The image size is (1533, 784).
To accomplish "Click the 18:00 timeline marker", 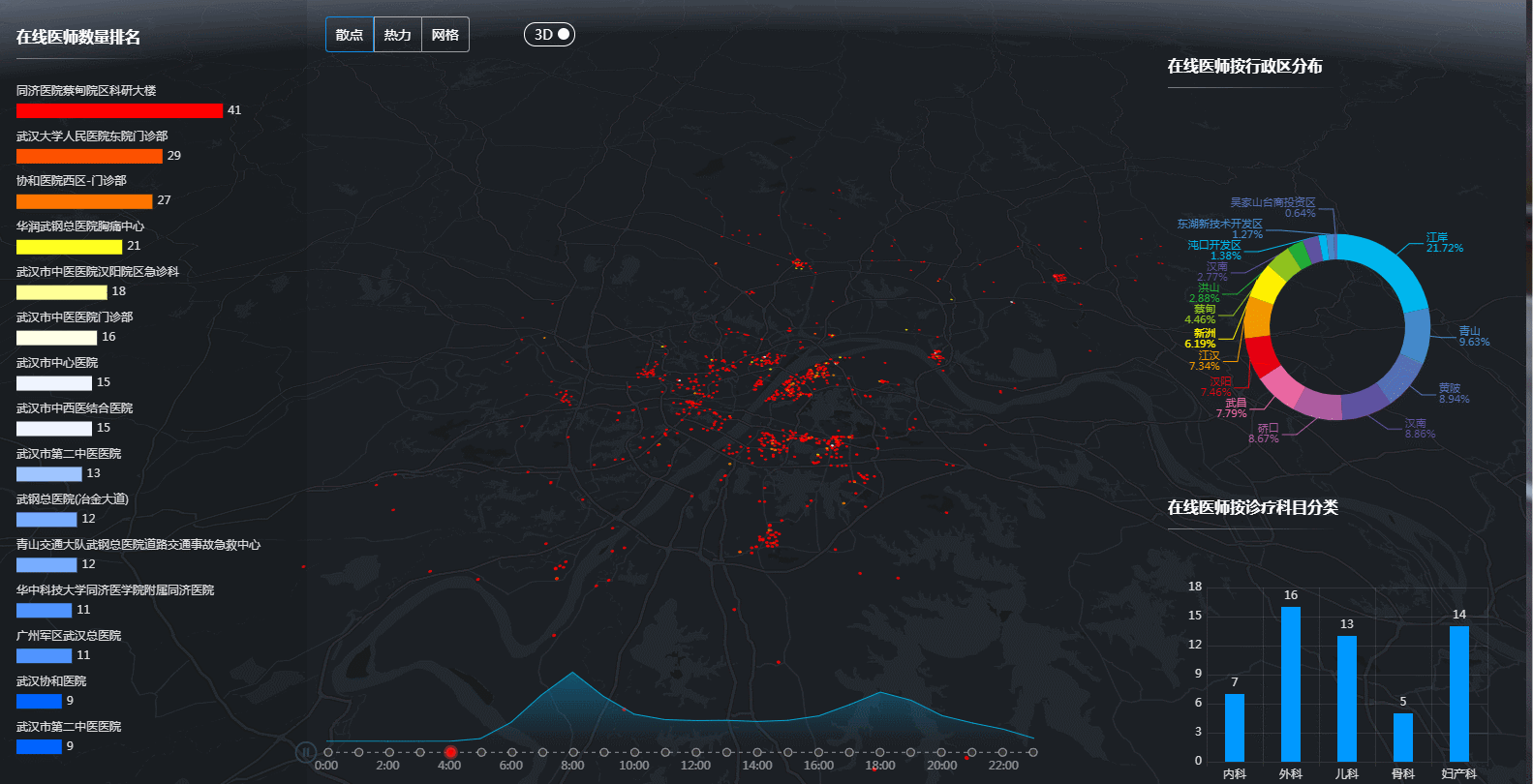I will [x=880, y=752].
